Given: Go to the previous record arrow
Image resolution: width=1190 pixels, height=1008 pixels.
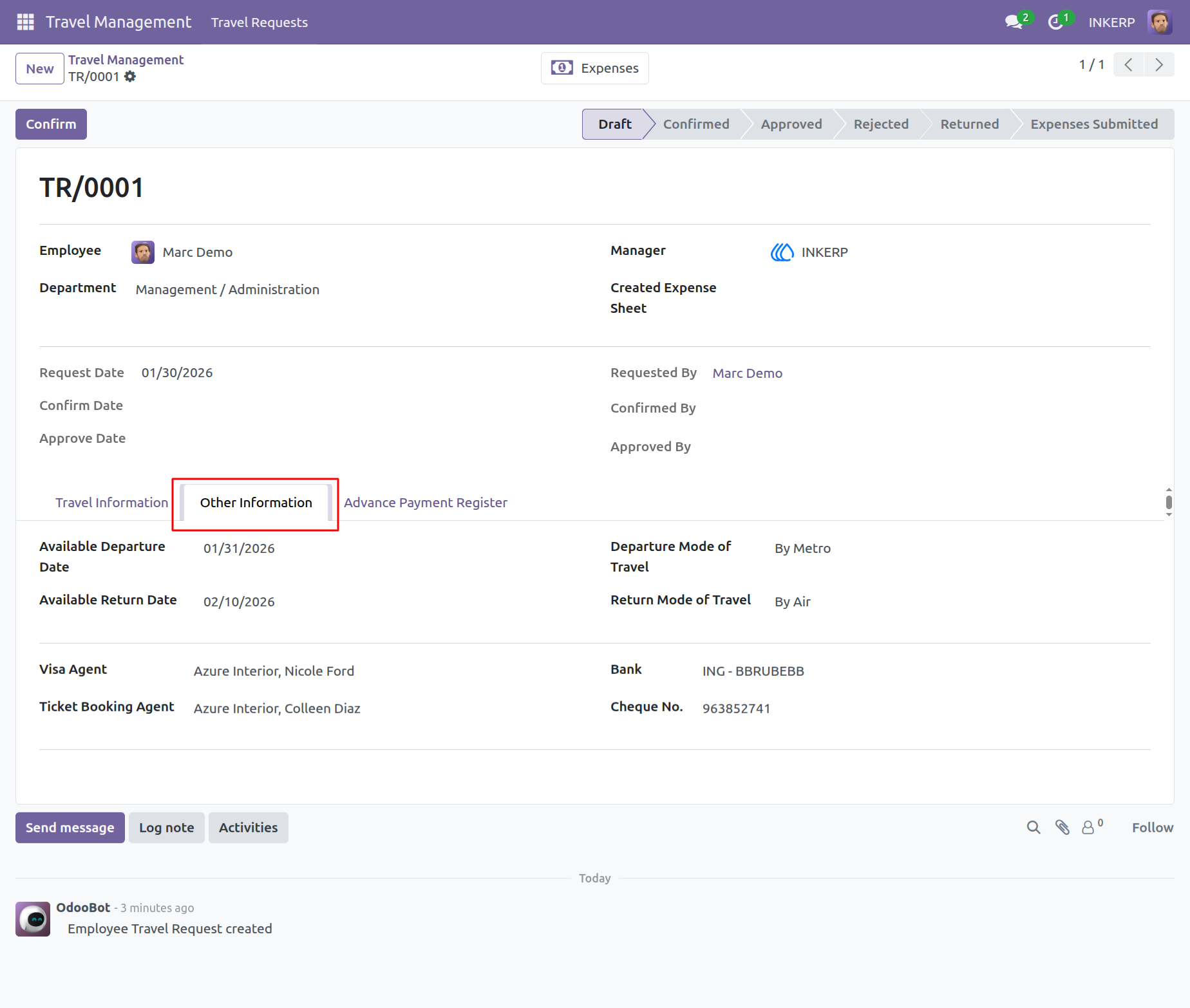Looking at the screenshot, I should point(1128,64).
